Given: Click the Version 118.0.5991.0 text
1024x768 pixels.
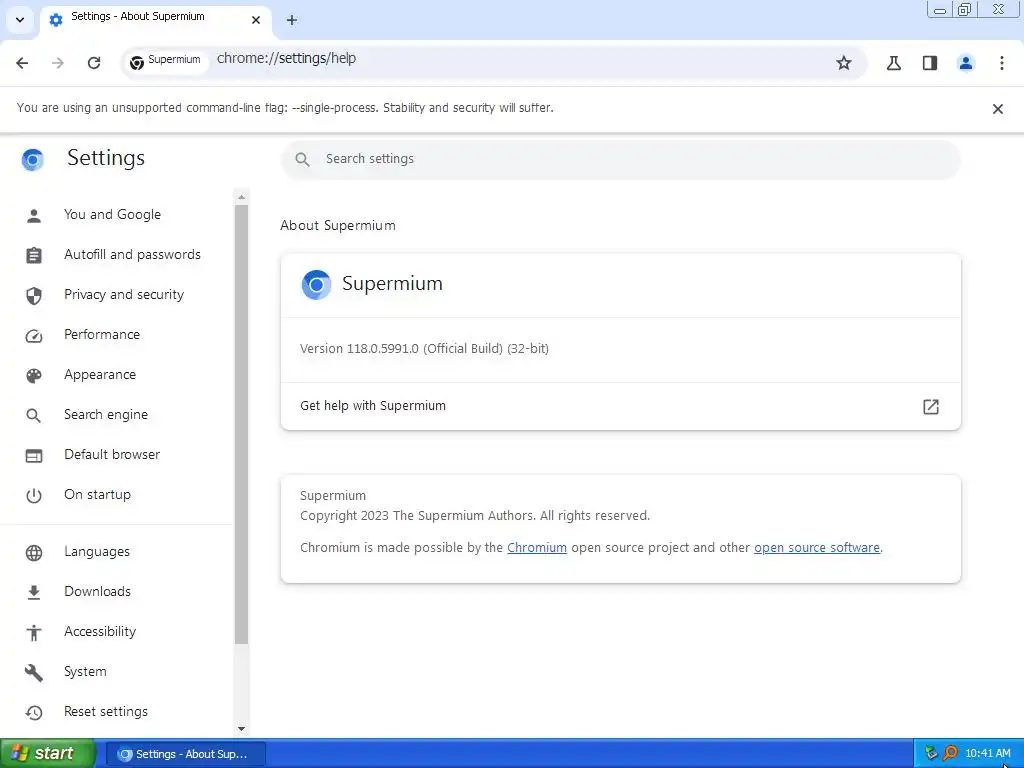Looking at the screenshot, I should [x=424, y=349].
